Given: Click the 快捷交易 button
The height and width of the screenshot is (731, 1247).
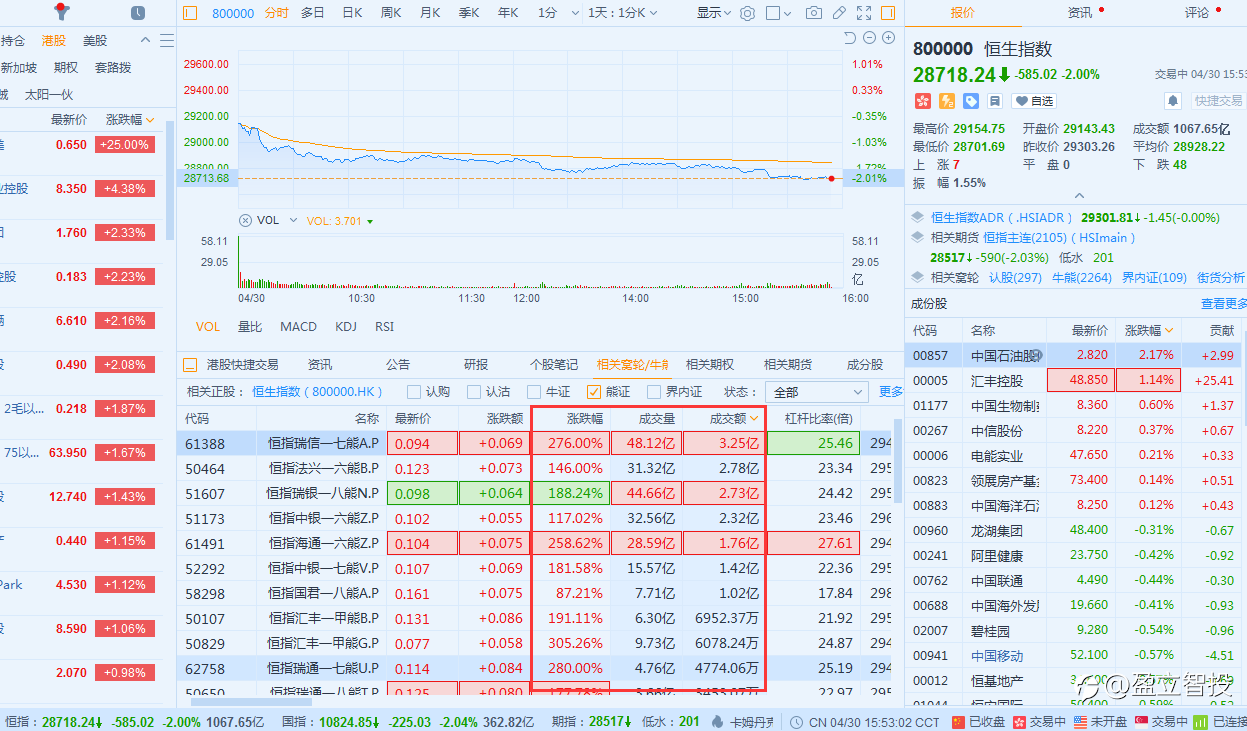Looking at the screenshot, I should pyautogui.click(x=1217, y=101).
